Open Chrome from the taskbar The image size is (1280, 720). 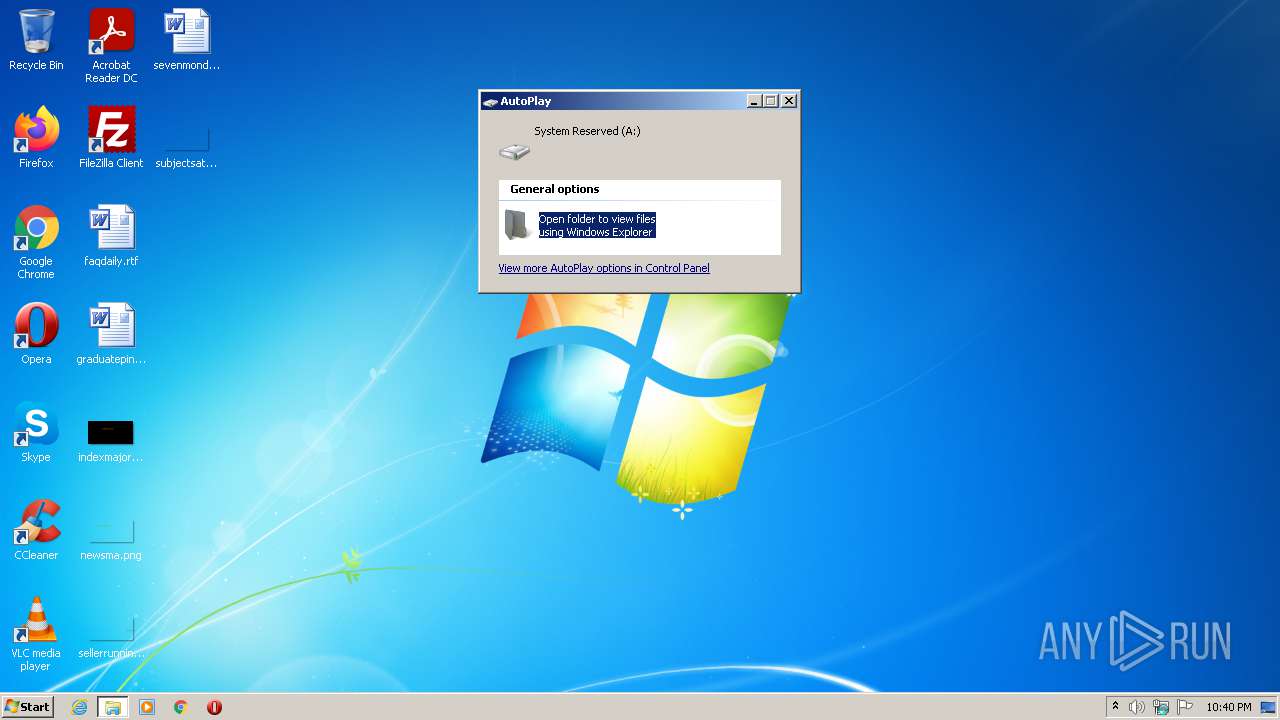pos(181,707)
